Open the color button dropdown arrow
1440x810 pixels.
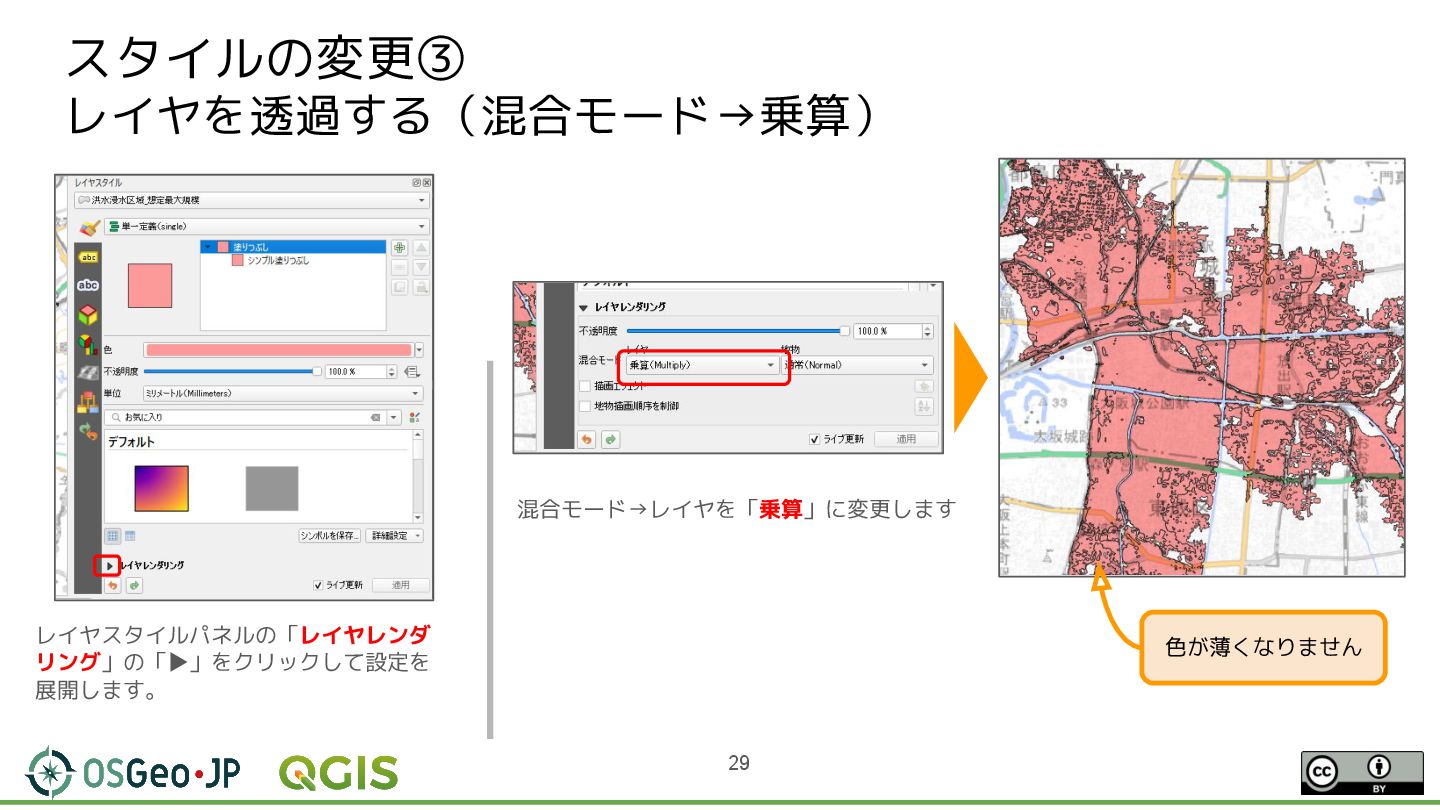[x=419, y=349]
